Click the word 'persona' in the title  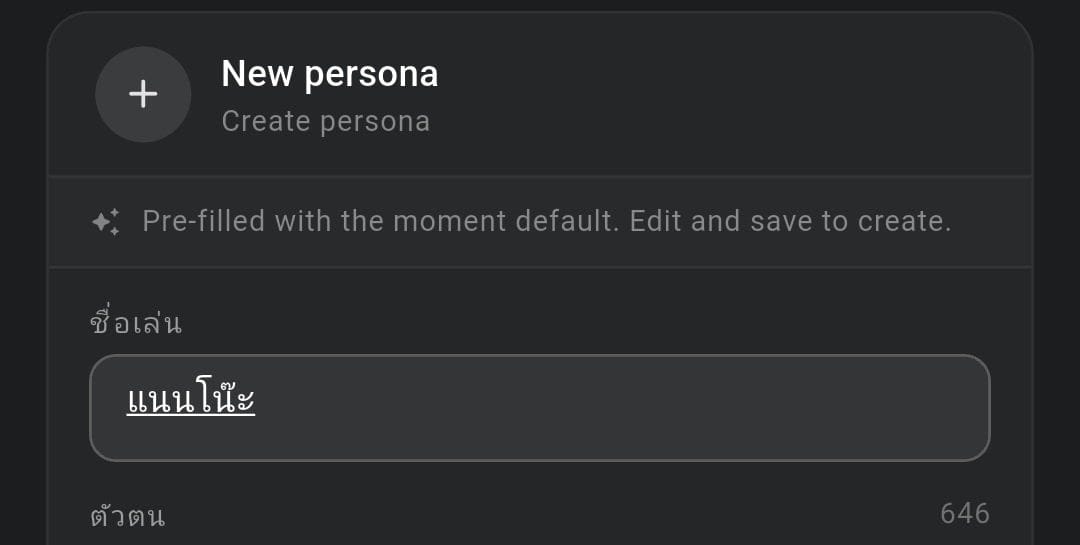pos(371,75)
